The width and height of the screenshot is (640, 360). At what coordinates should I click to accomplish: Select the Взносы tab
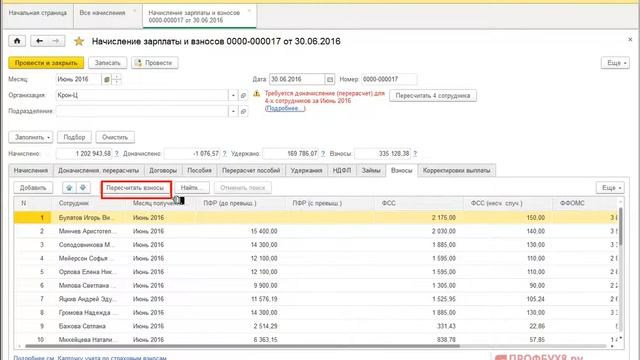pyautogui.click(x=402, y=170)
